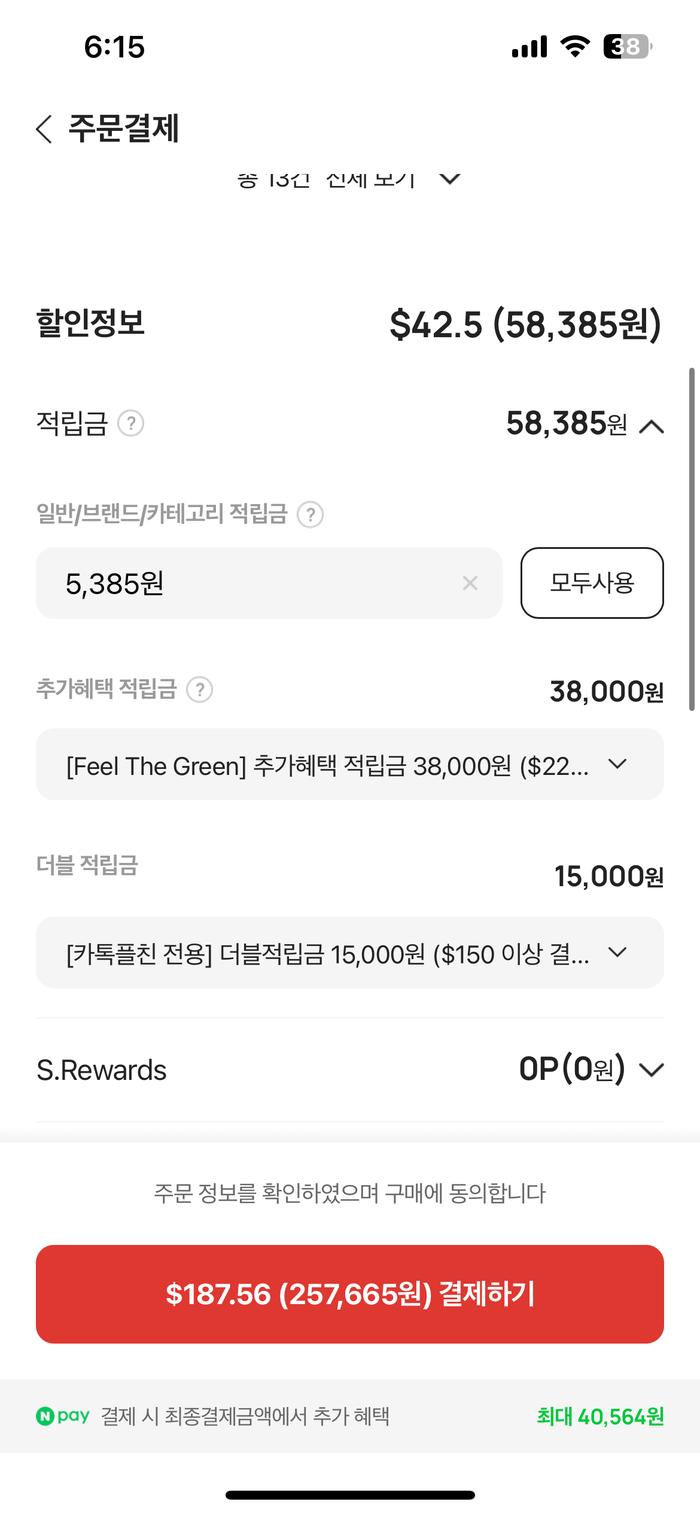Tap the back arrow beside 주문결제
This screenshot has width=700, height=1514.
pyautogui.click(x=44, y=129)
